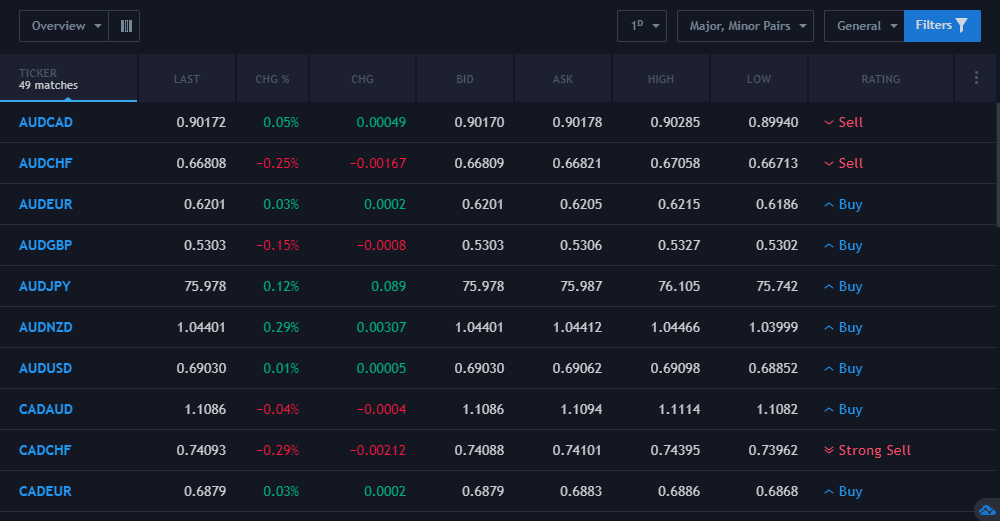
Task: Sort by the LAST column header
Action: tap(187, 79)
